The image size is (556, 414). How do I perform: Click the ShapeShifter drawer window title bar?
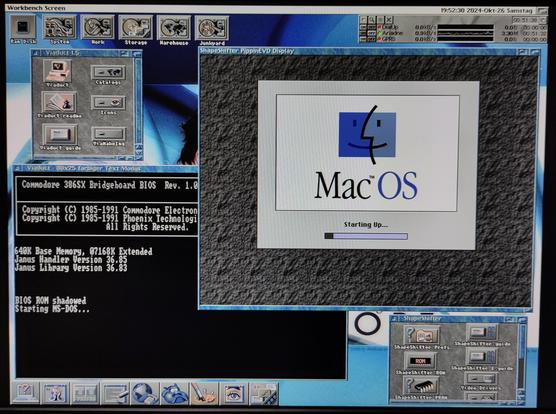458,319
